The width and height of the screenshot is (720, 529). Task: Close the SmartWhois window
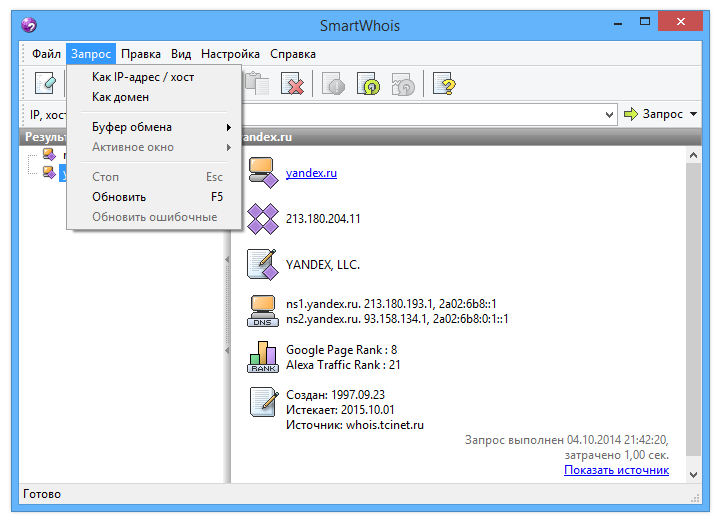[x=681, y=22]
